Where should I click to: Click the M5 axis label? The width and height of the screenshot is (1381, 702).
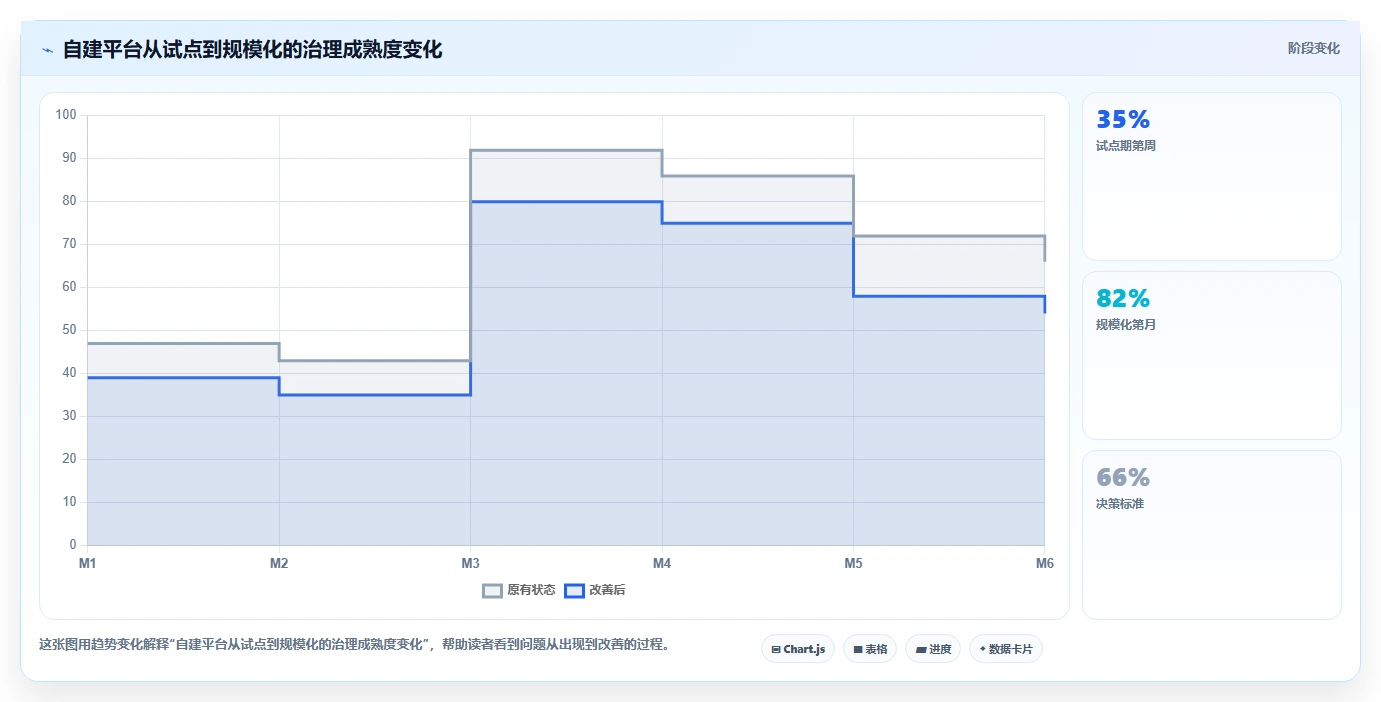[853, 564]
